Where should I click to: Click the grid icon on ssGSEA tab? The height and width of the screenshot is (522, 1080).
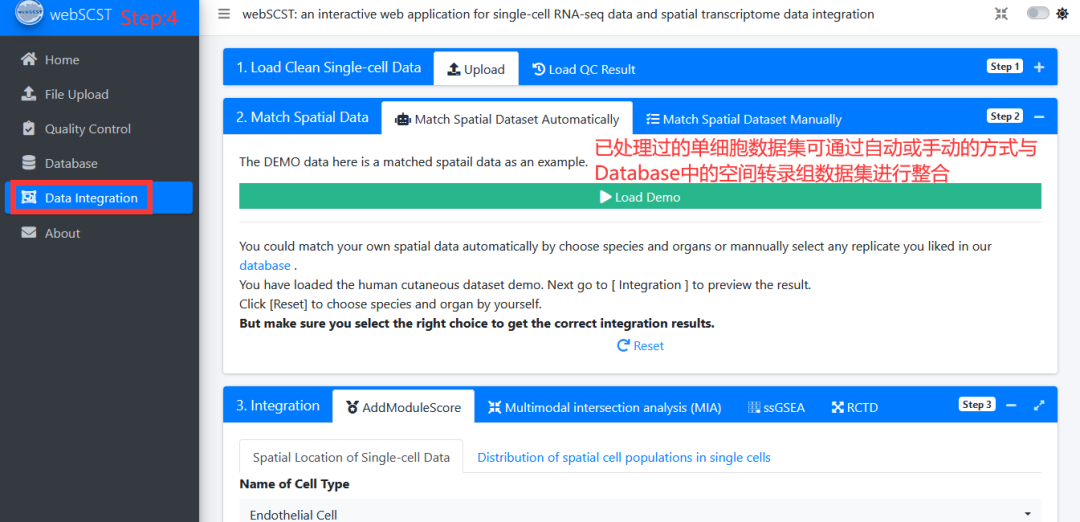pos(754,407)
